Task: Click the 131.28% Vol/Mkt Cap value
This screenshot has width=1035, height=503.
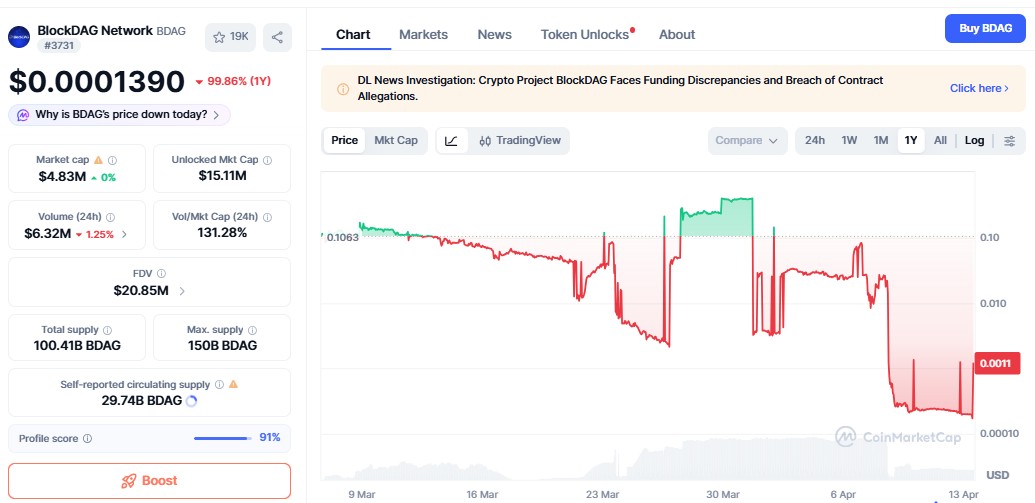Action: pyautogui.click(x=222, y=232)
